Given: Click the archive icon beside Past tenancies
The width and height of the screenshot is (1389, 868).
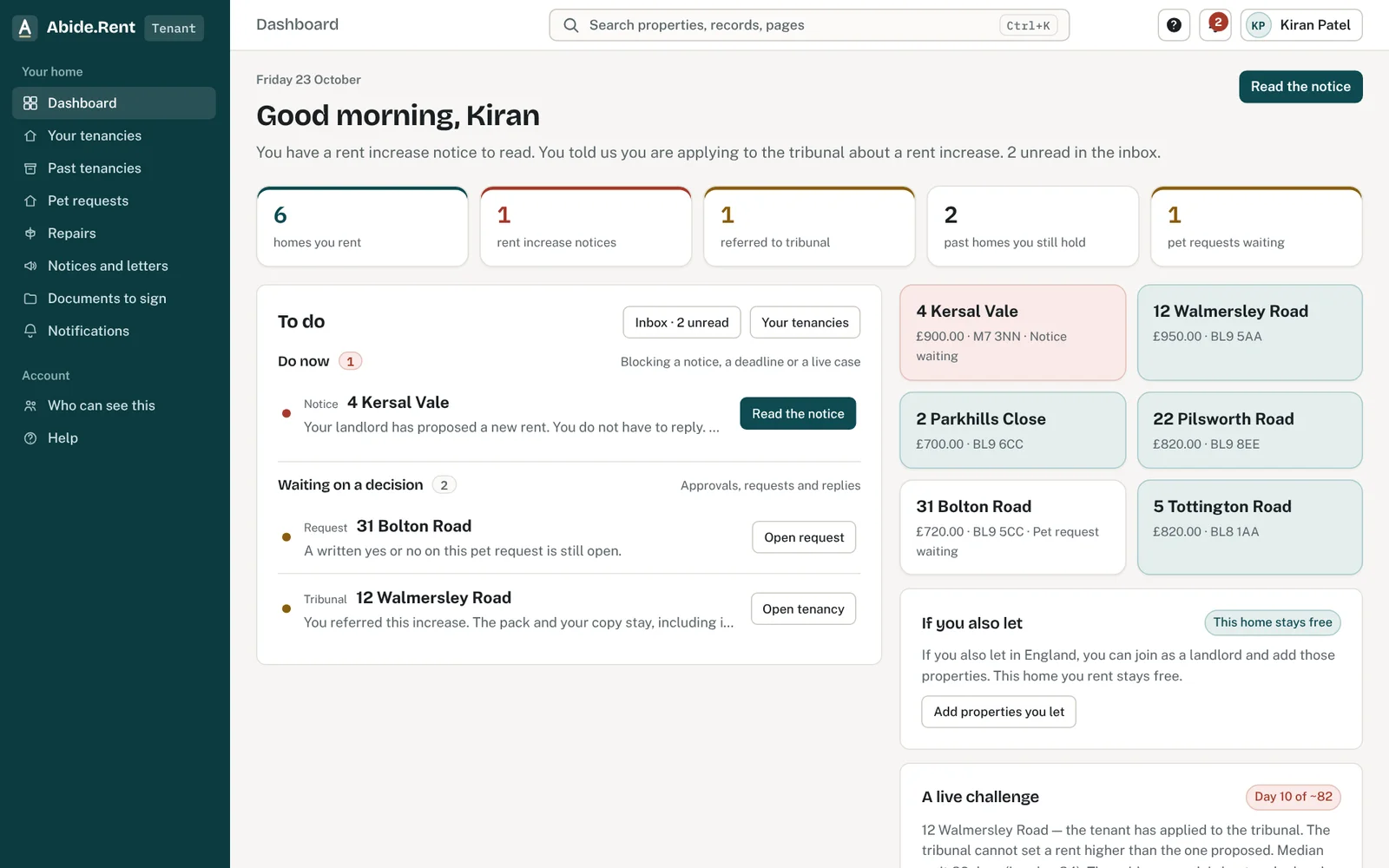Looking at the screenshot, I should click(x=30, y=168).
